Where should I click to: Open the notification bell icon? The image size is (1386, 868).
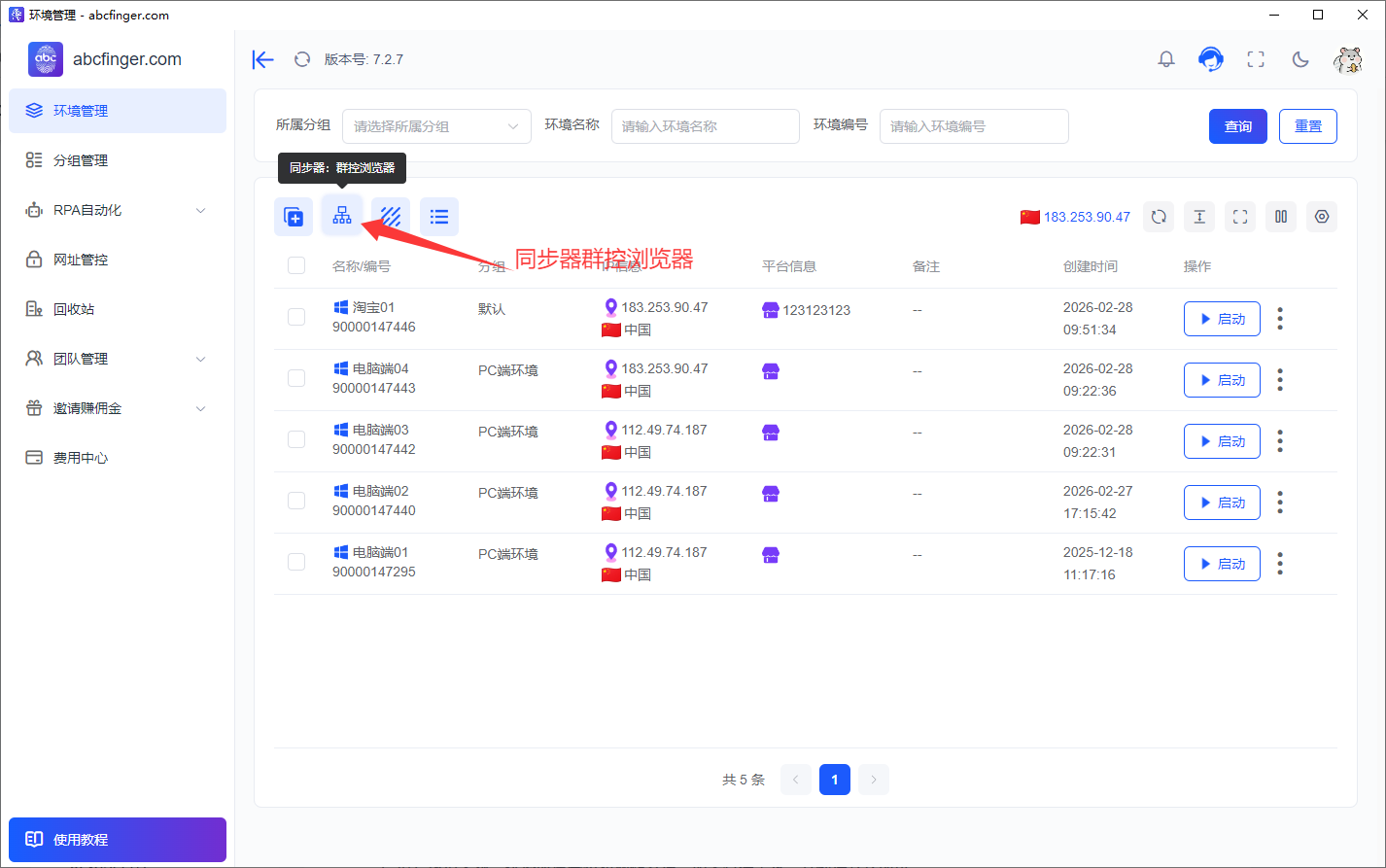tap(1166, 59)
